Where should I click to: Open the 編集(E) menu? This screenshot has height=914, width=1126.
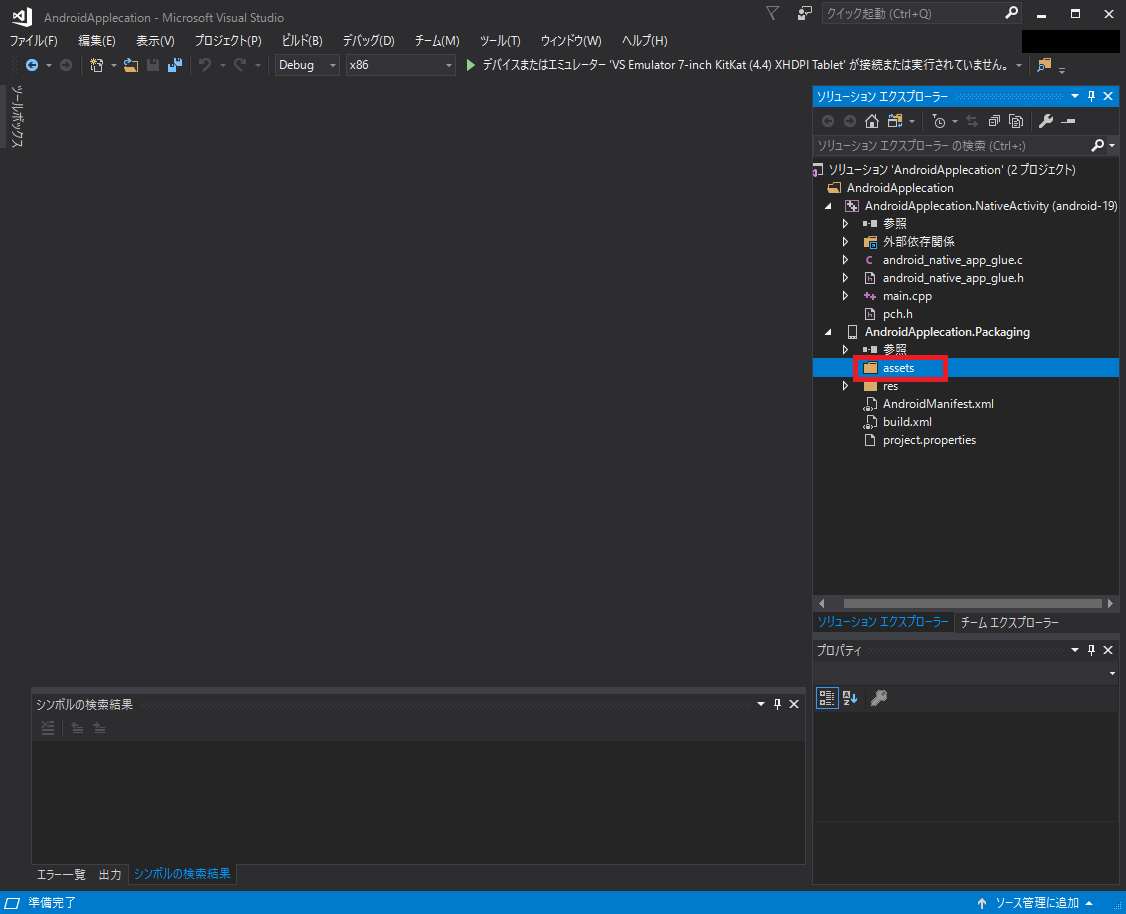(96, 41)
